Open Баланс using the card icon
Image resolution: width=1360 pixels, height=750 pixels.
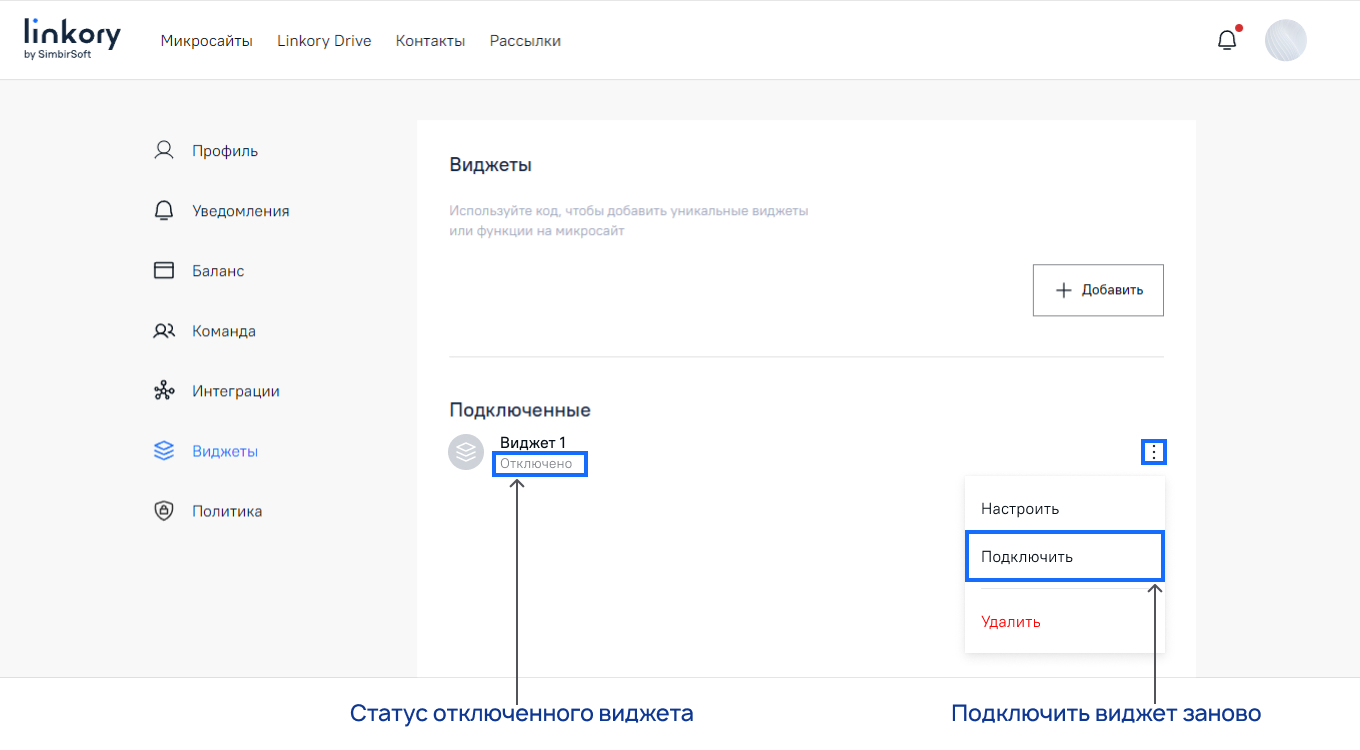click(x=163, y=270)
